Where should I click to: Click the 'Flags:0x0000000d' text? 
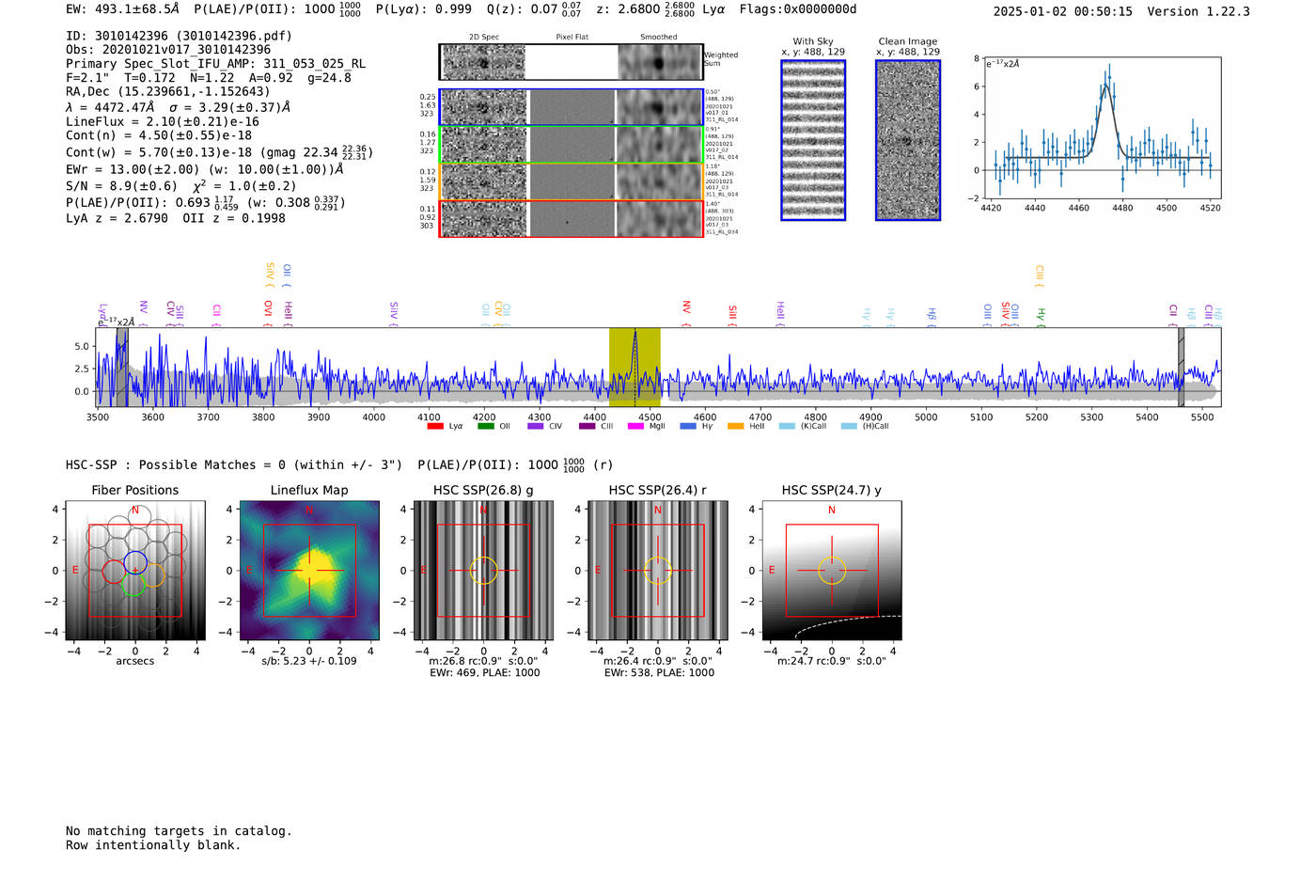pyautogui.click(x=798, y=9)
